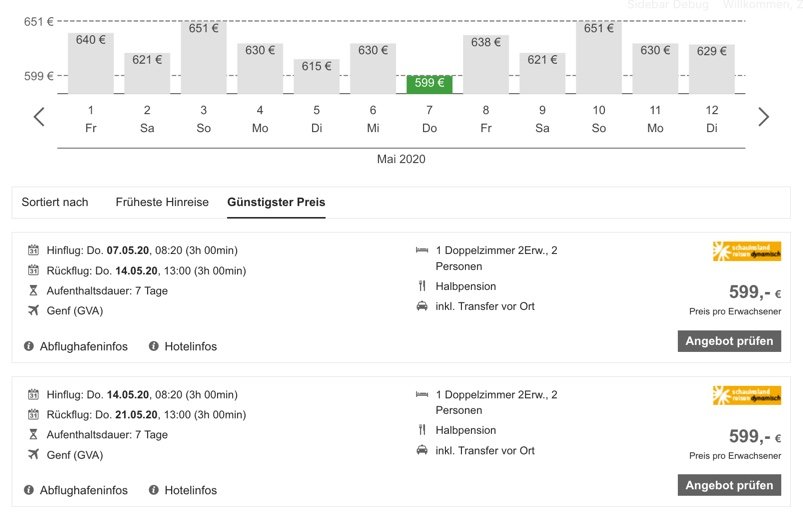This screenshot has height=514, width=803.
Task: Select the green 599 € price bar
Action: tap(429, 84)
